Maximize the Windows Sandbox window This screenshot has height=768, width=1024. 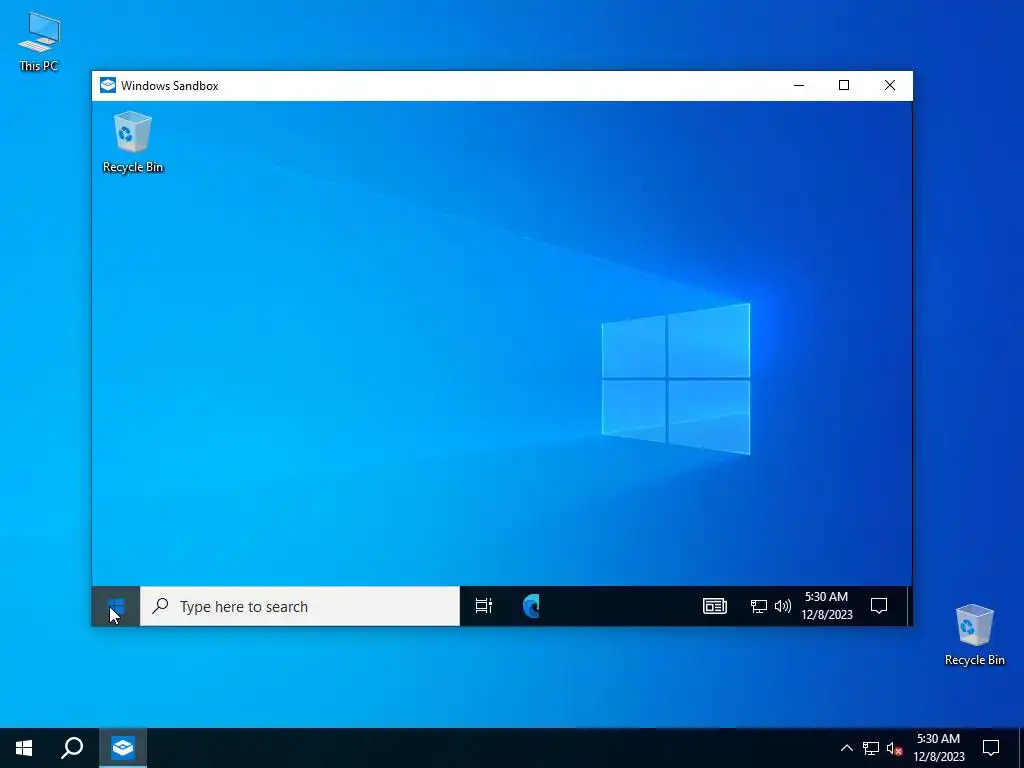(x=844, y=86)
